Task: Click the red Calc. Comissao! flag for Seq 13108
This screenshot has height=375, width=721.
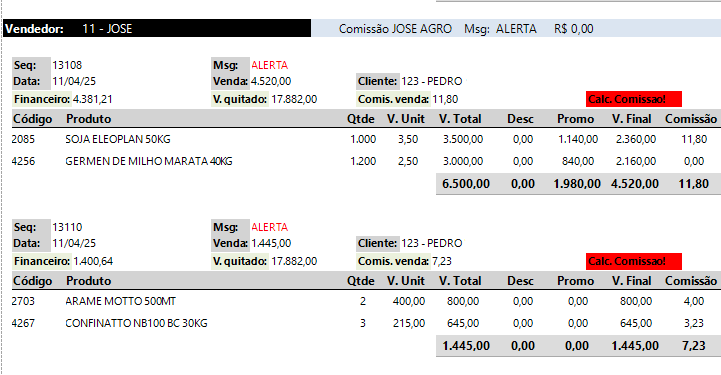Action: pos(634,99)
